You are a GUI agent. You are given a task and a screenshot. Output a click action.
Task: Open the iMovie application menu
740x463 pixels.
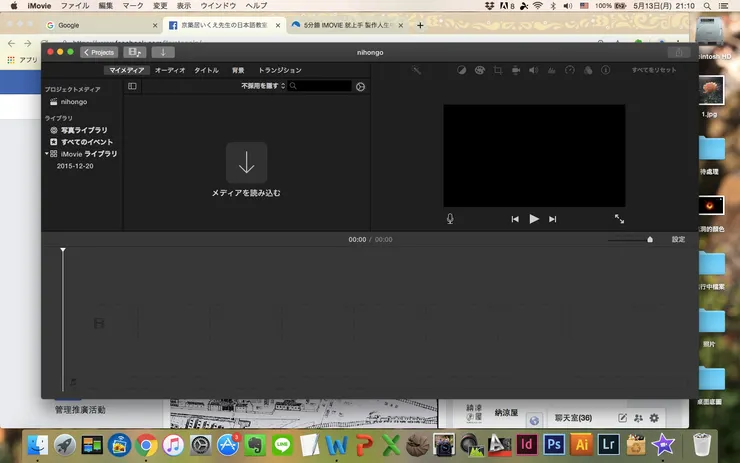39,6
